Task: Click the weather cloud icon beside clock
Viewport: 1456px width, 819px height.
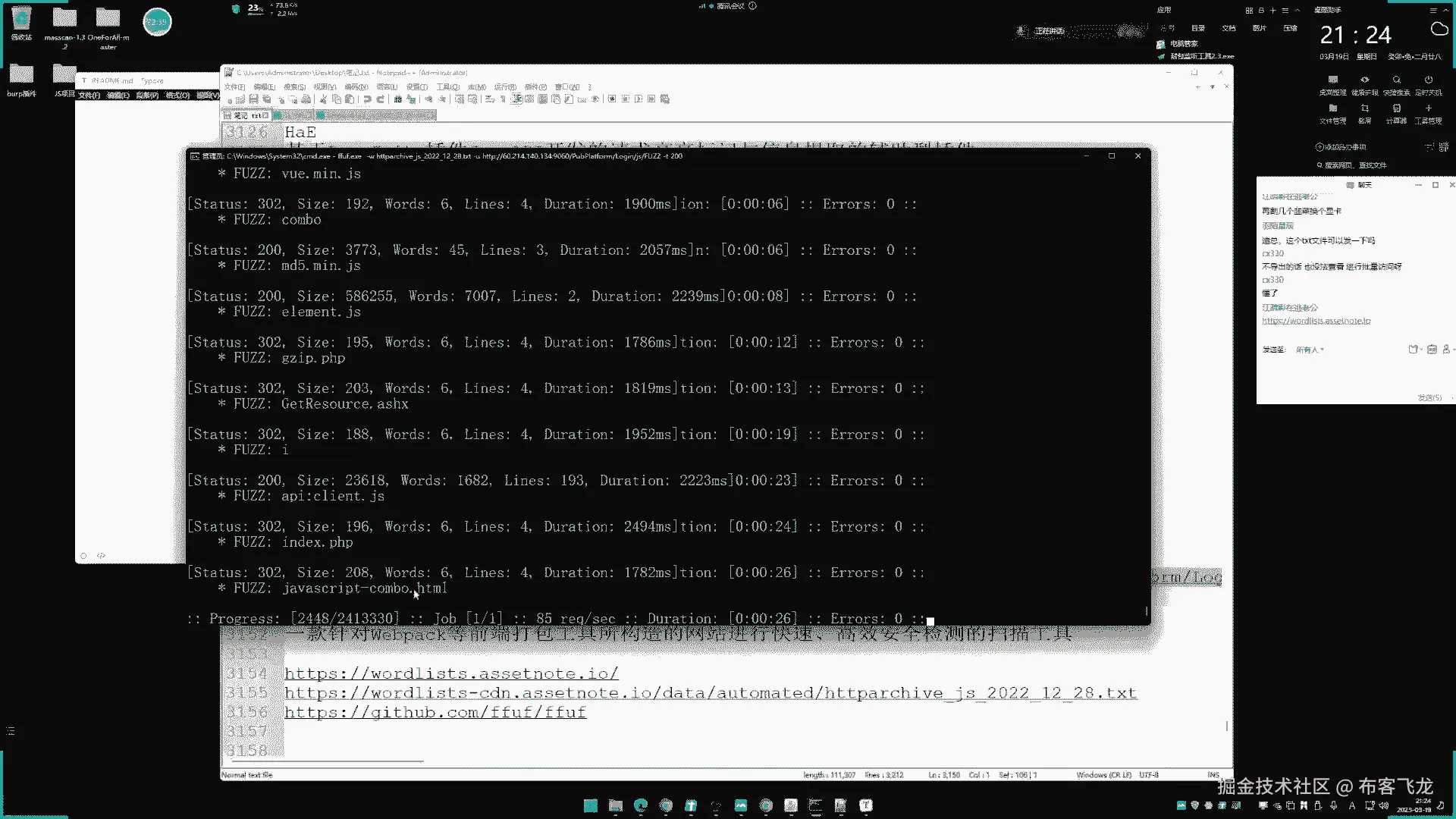Action: pyautogui.click(x=1439, y=30)
